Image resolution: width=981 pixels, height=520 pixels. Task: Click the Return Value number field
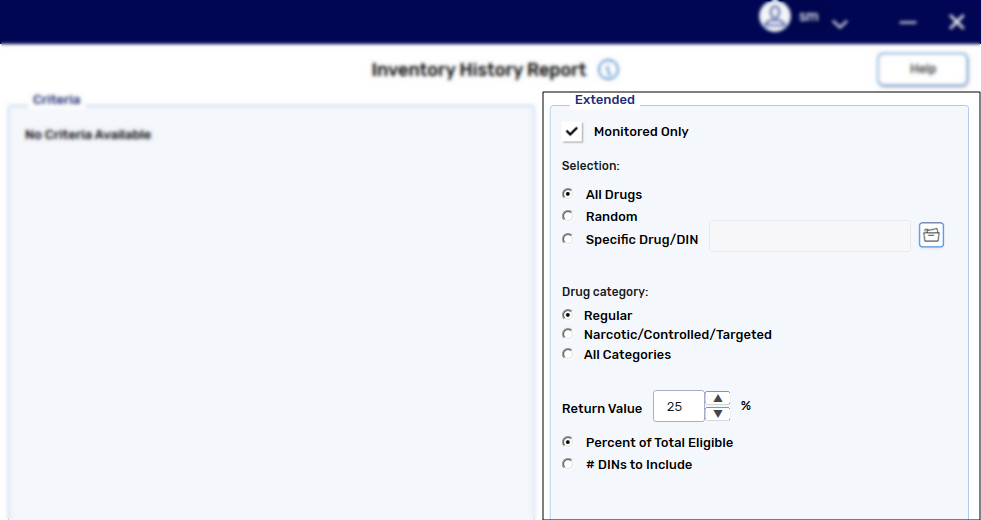(678, 407)
